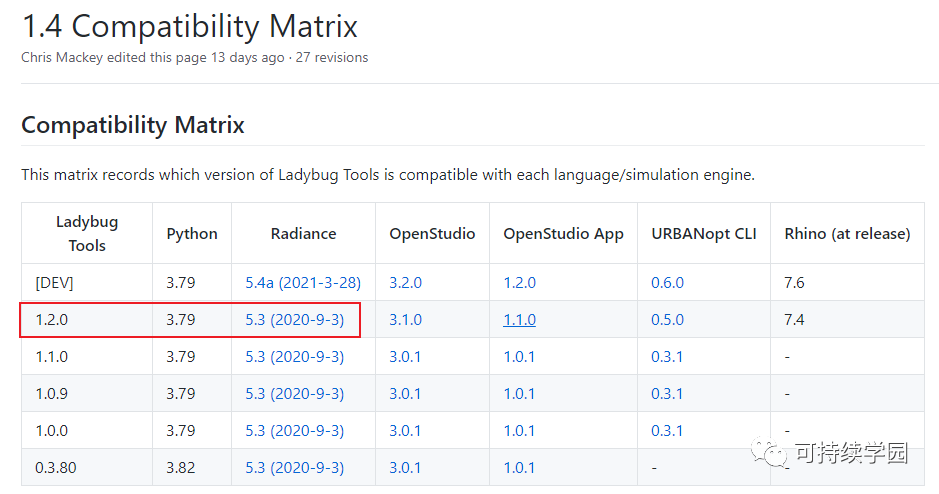This screenshot has width=939, height=494.
Task: Open URBANopt 0.3.1 link in Ladybug 1.1.0 row
Action: [667, 357]
